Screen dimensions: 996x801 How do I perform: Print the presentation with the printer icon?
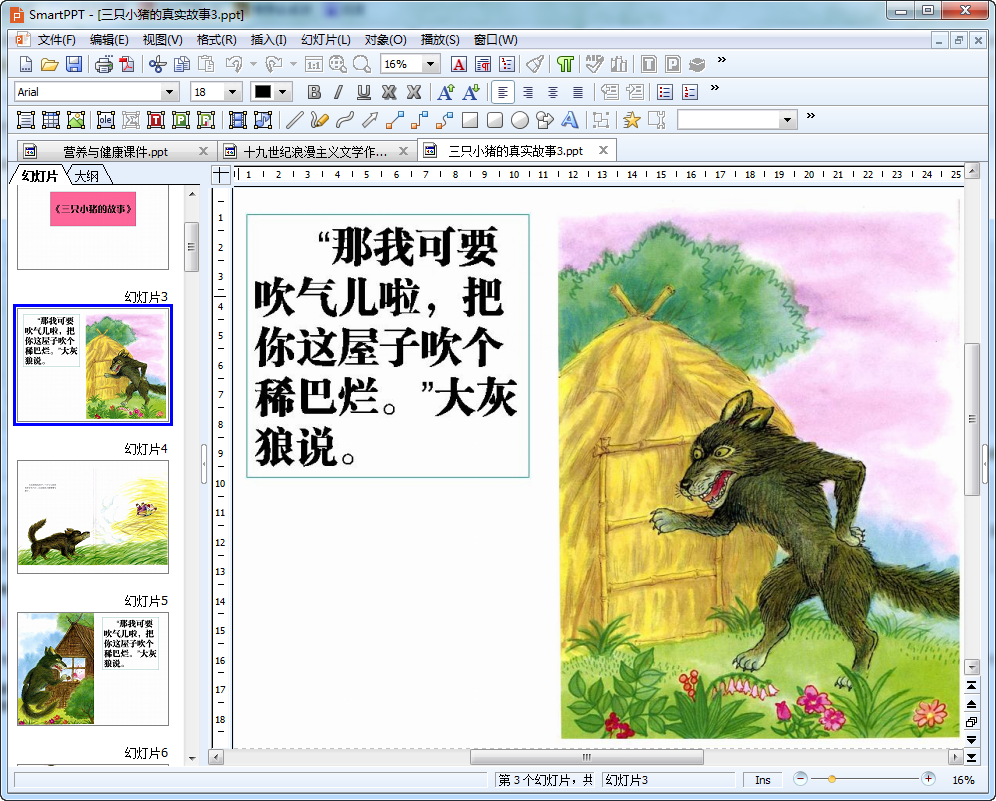click(104, 64)
